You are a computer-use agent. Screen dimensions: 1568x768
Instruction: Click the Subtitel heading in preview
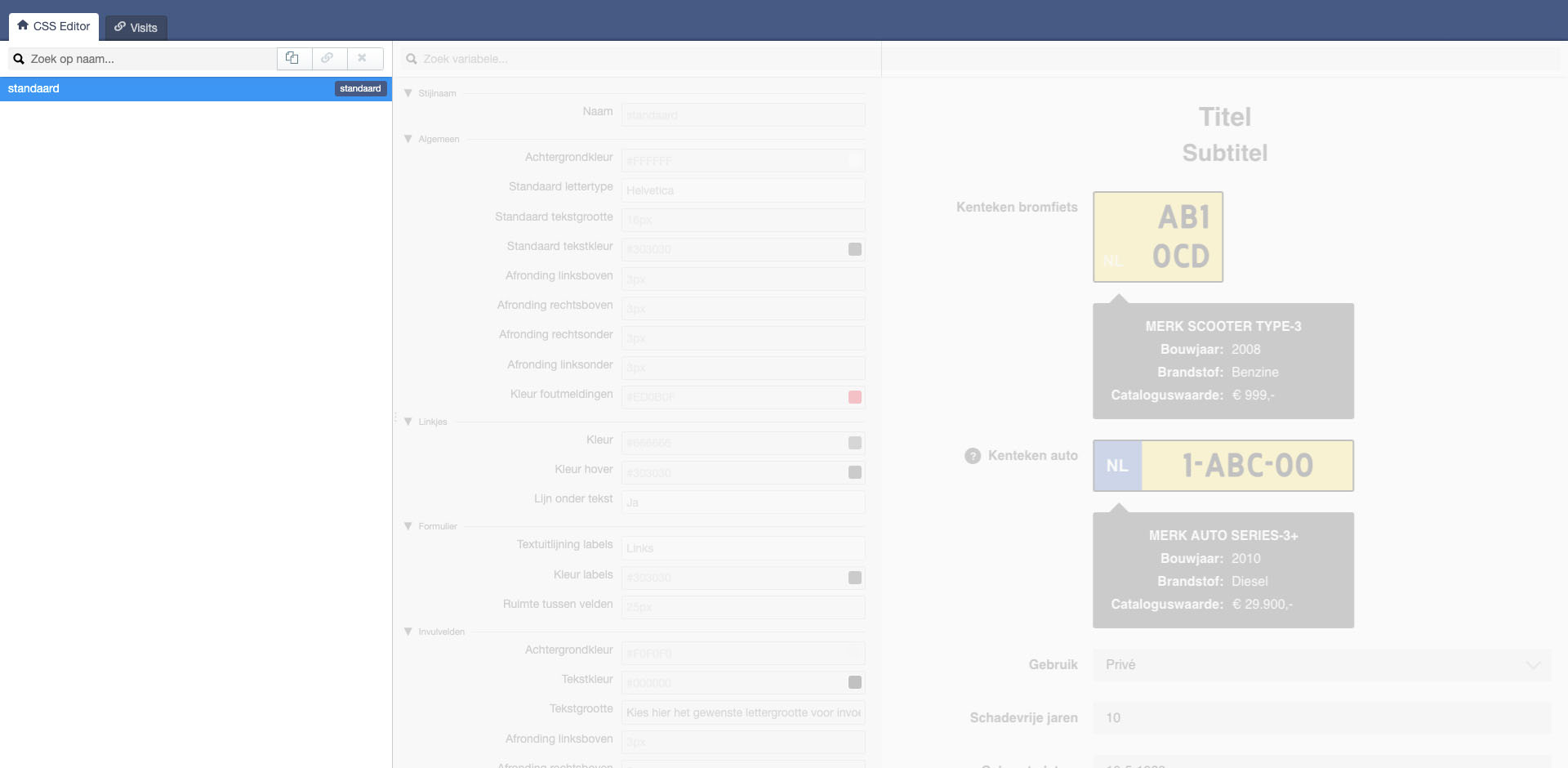1225,153
